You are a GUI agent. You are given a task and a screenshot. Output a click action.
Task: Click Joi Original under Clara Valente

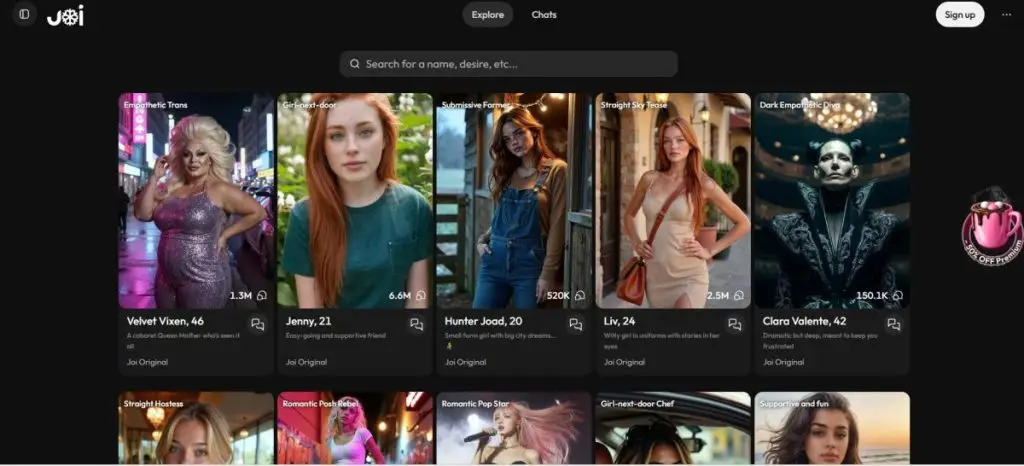pos(783,362)
